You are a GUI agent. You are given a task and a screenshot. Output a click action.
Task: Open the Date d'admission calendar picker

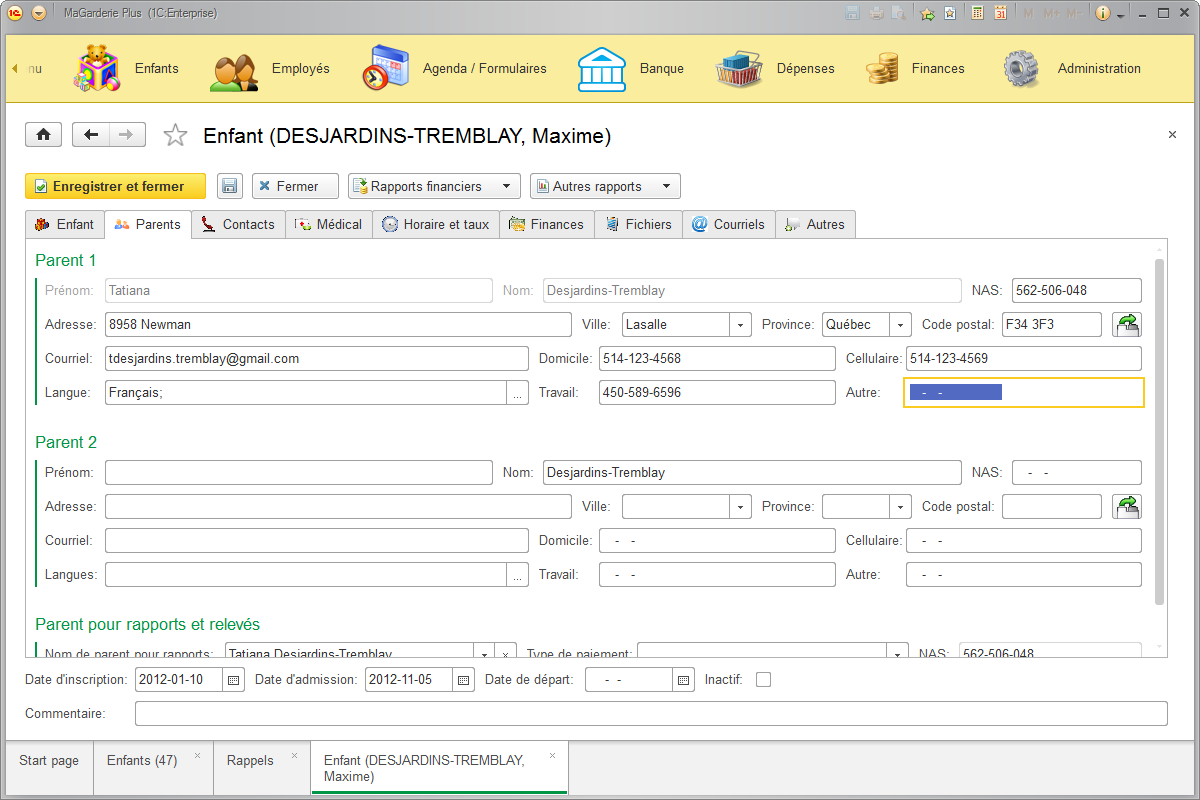click(x=462, y=679)
